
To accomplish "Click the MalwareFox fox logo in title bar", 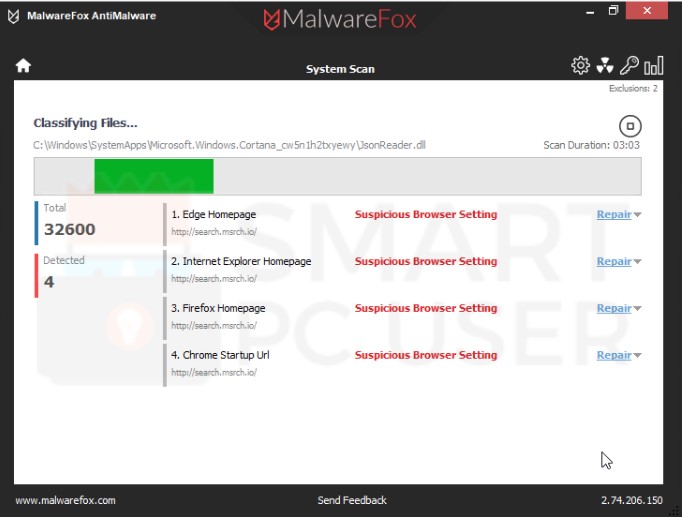I will (x=13, y=16).
